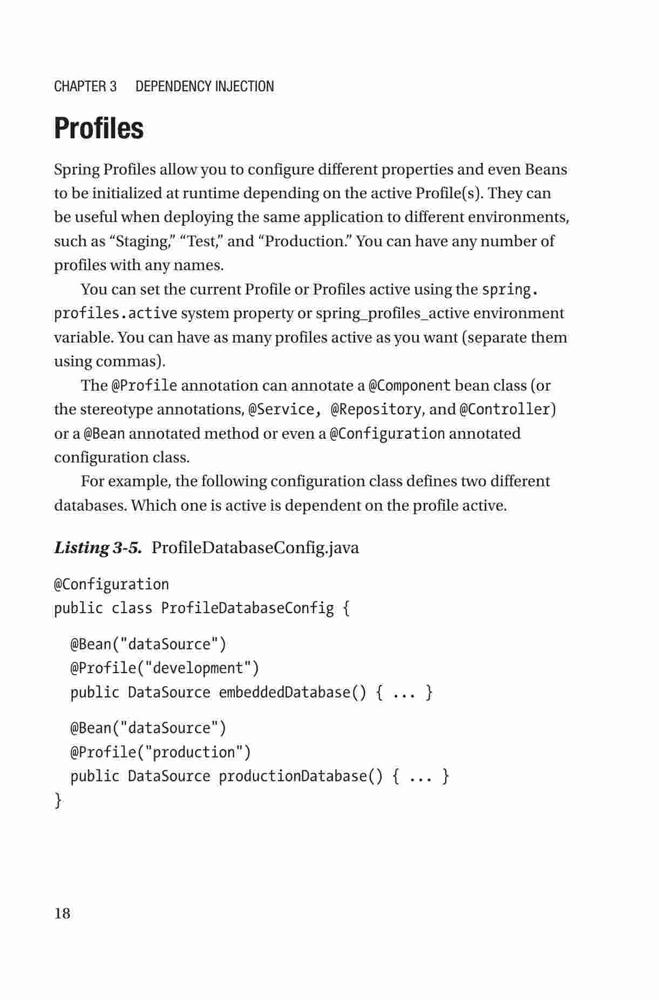Click the inline @Controller text

pos(508,409)
